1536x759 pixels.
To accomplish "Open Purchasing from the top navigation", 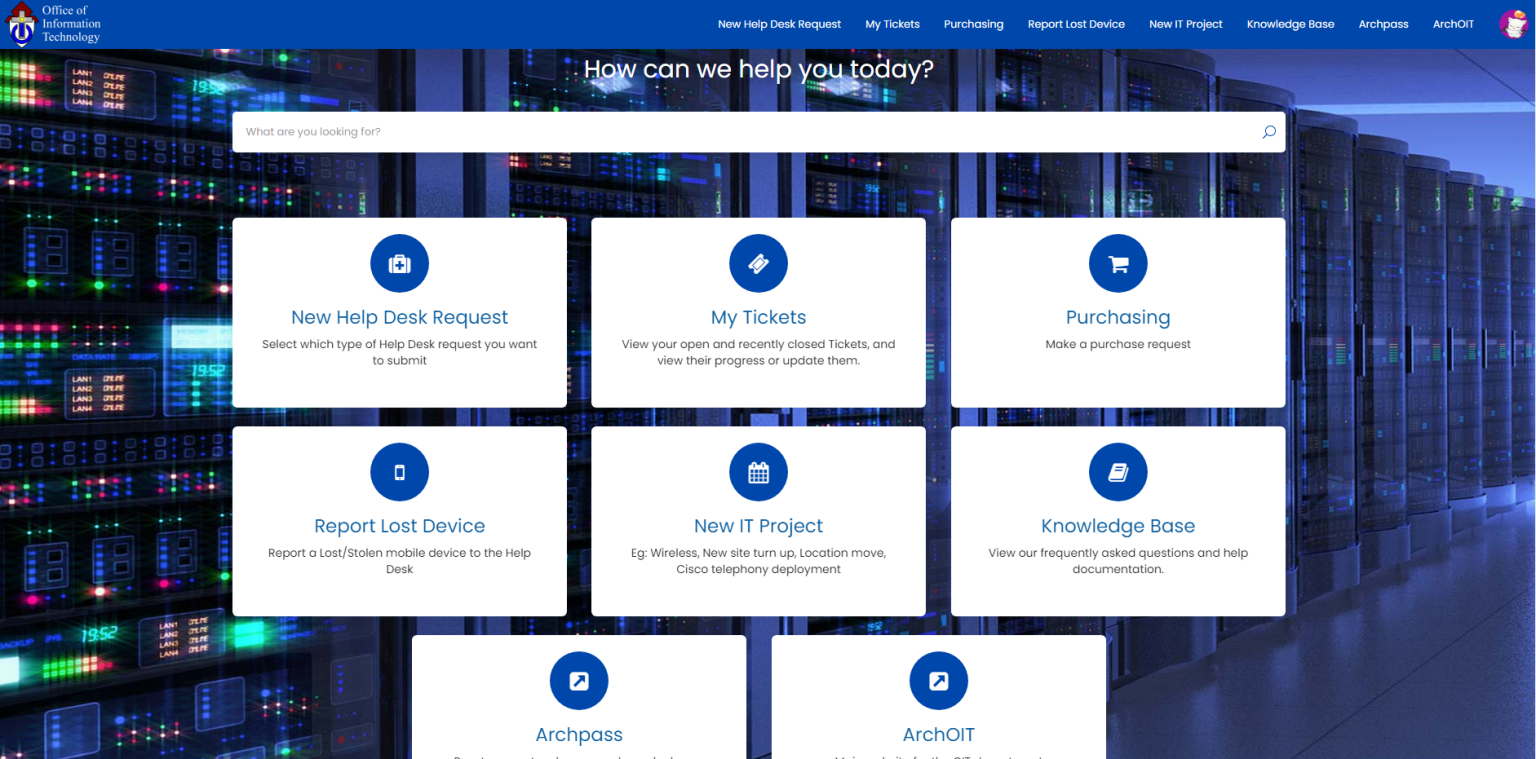I will (x=973, y=24).
